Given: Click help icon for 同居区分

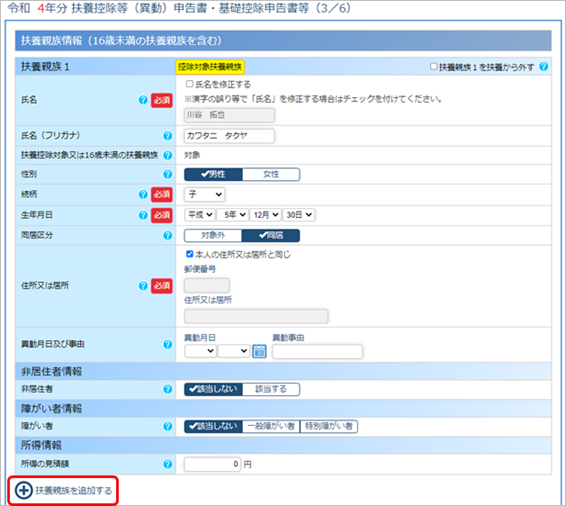Looking at the screenshot, I should pyautogui.click(x=167, y=235).
